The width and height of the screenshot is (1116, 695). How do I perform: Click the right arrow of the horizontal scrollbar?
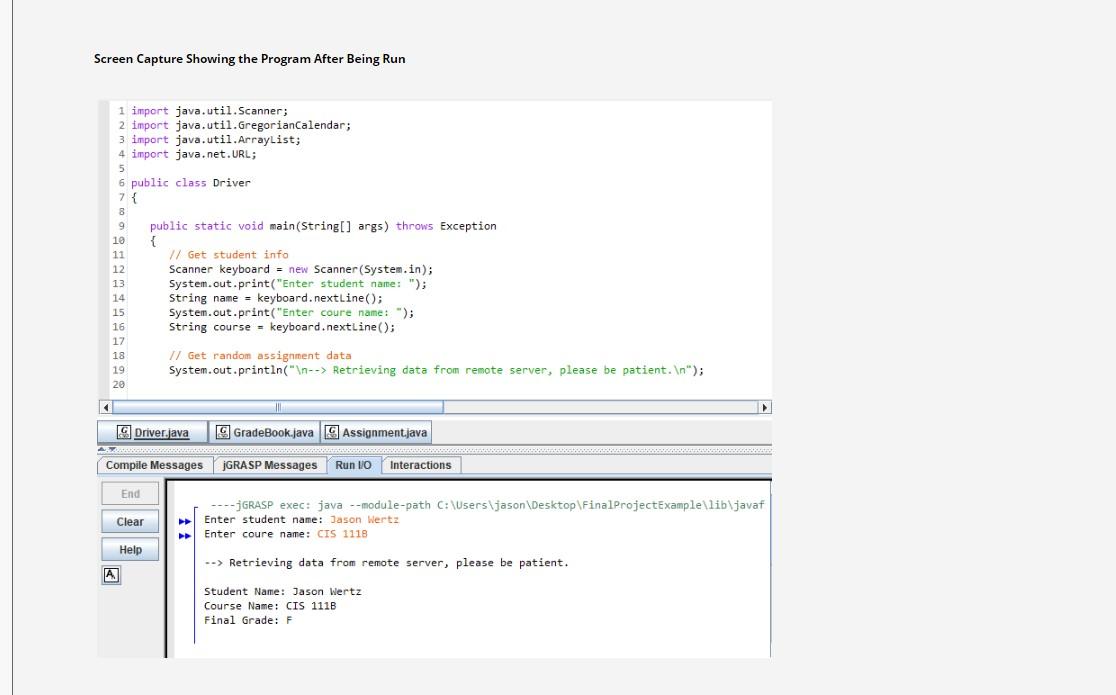pos(765,406)
